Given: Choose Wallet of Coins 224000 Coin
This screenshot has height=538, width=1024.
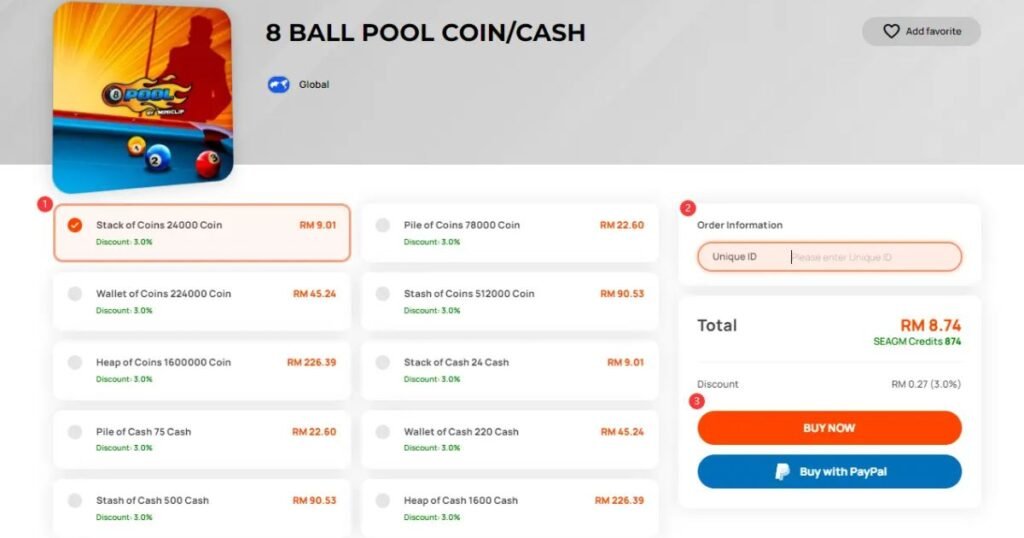Looking at the screenshot, I should (202, 301).
